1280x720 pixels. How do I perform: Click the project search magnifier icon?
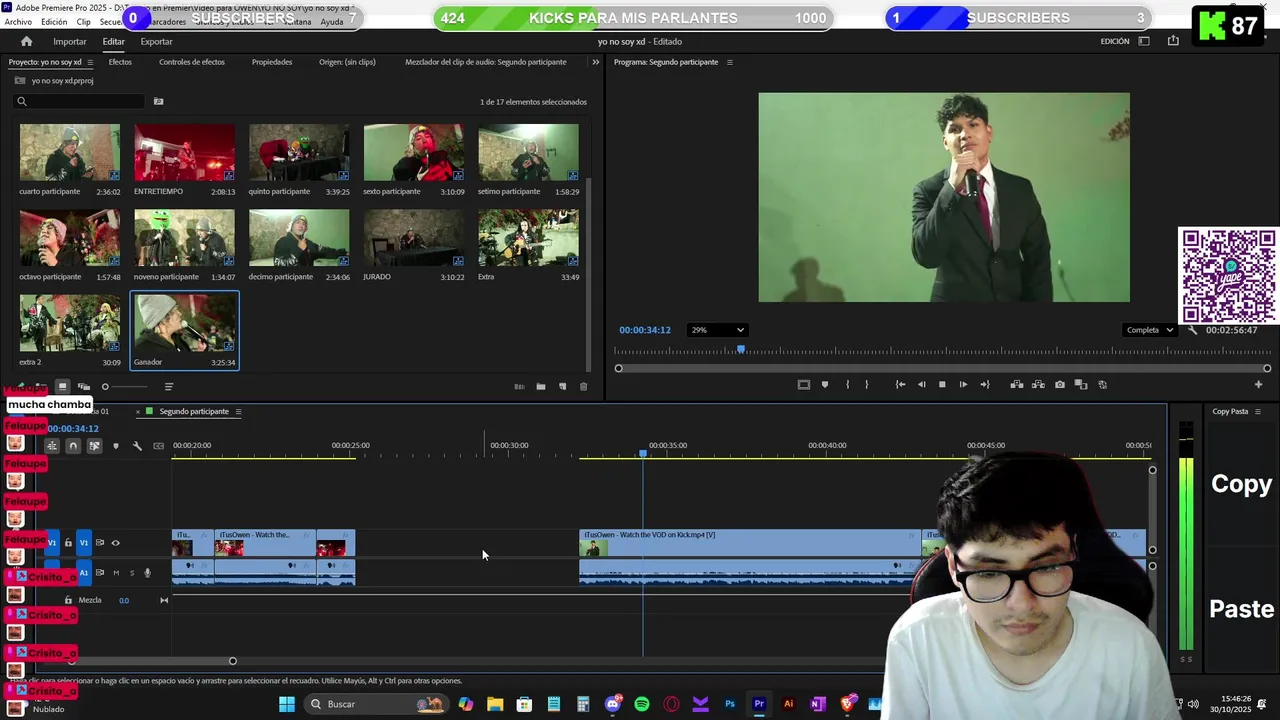pyautogui.click(x=21, y=101)
